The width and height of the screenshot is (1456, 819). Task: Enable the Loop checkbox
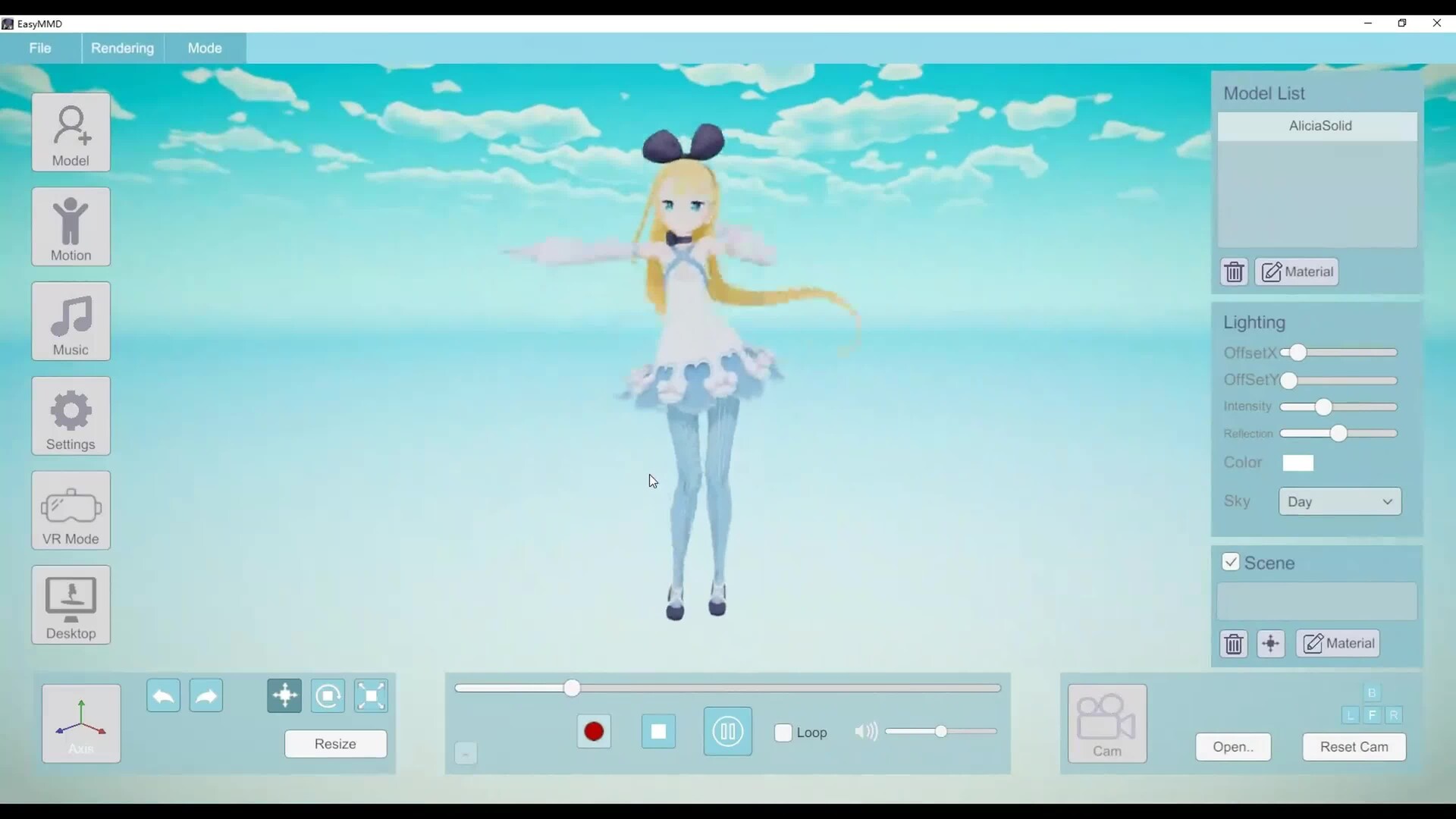tap(783, 733)
